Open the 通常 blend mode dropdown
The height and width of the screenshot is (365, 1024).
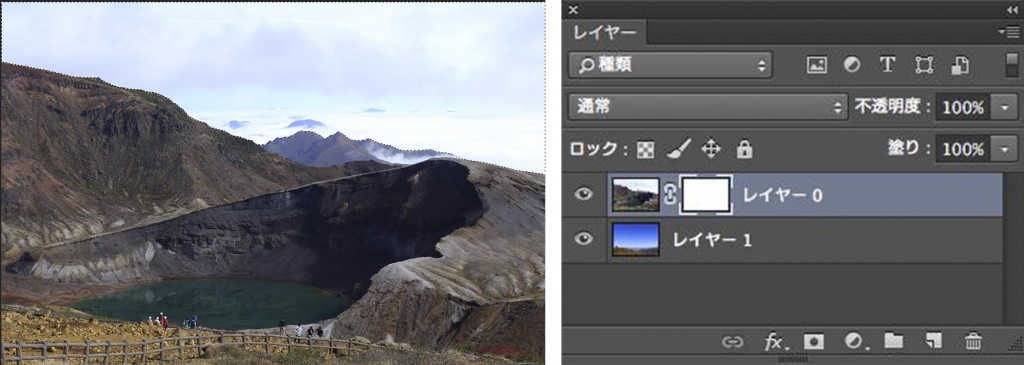(708, 107)
